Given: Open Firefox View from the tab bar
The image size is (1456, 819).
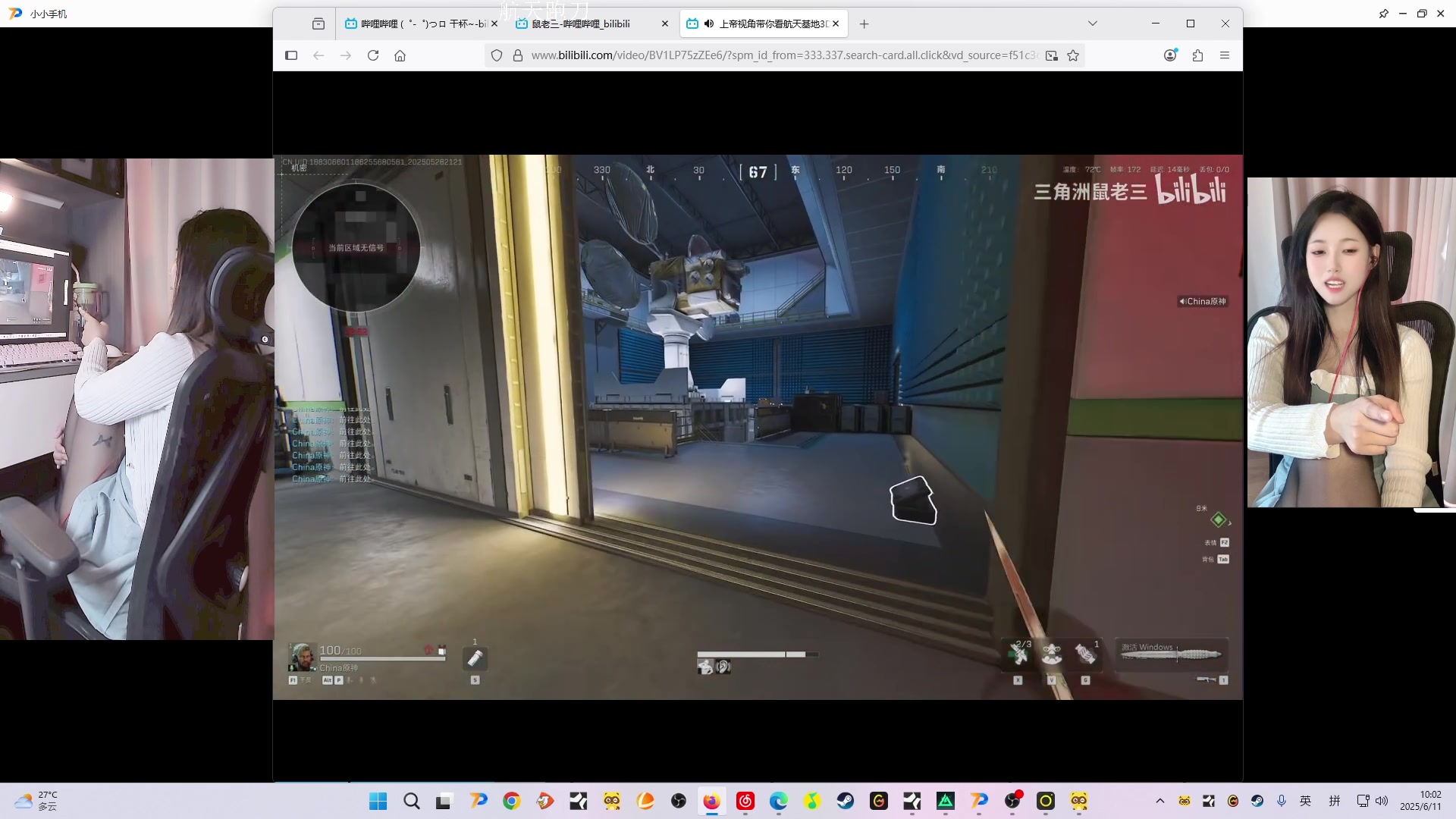Looking at the screenshot, I should pyautogui.click(x=318, y=24).
